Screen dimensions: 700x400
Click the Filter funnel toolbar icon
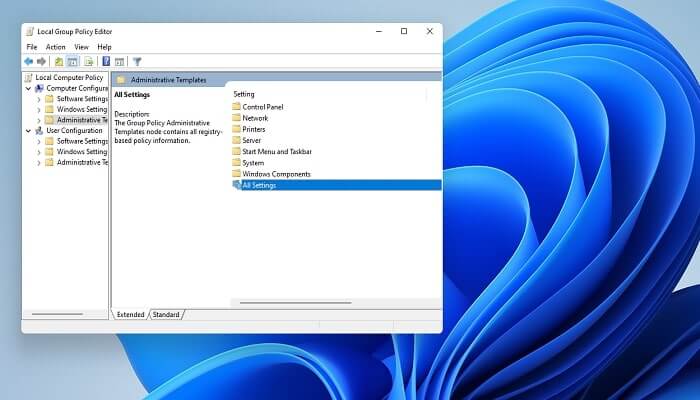pos(137,62)
